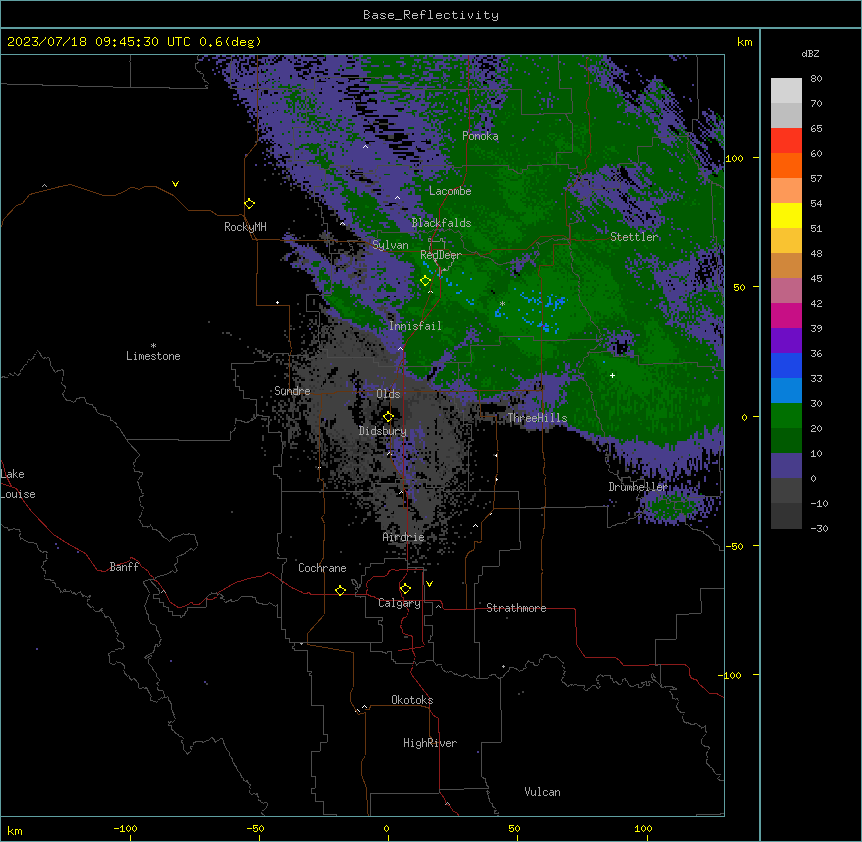Click the Okotoks city label
Screen dimensions: 862x842
412,700
